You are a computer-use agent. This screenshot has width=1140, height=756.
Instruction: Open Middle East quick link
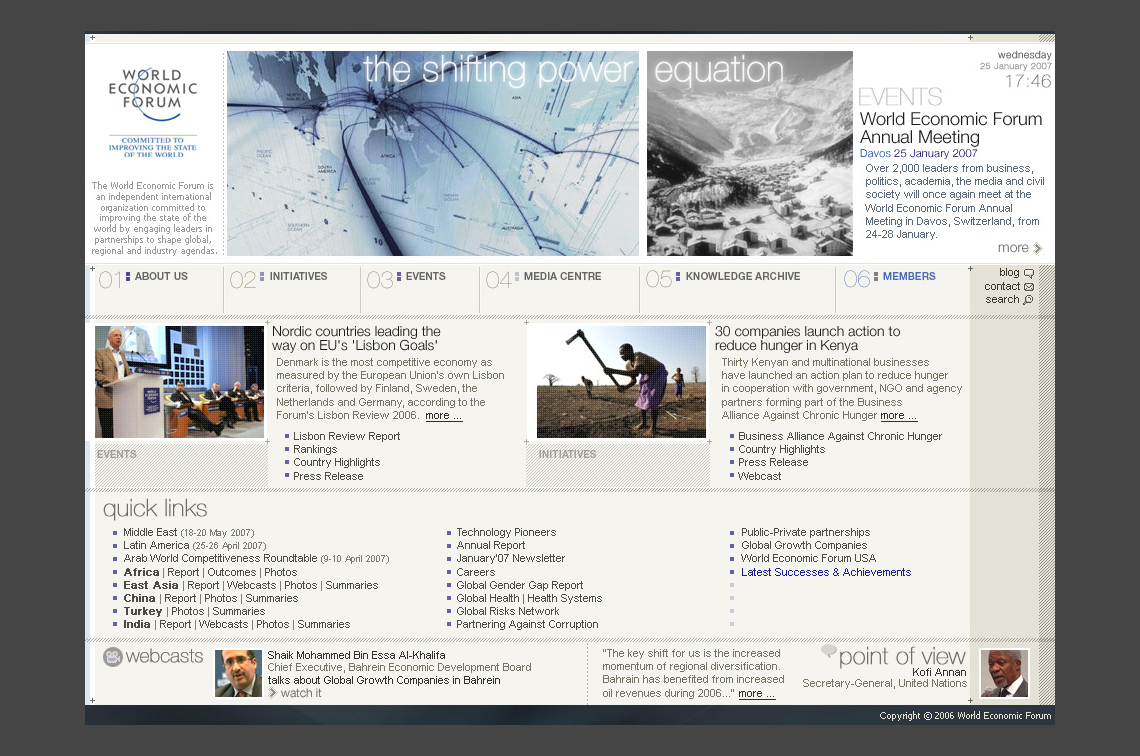tap(150, 532)
